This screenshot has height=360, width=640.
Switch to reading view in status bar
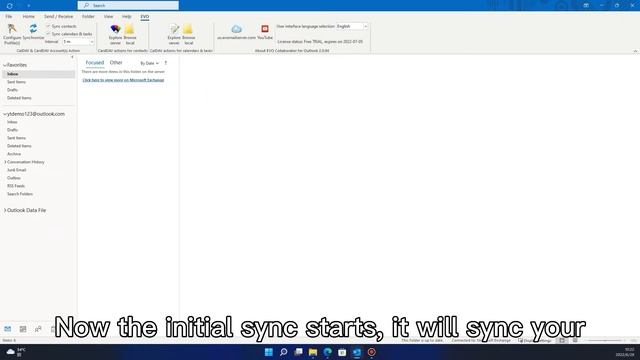[x=575, y=340]
